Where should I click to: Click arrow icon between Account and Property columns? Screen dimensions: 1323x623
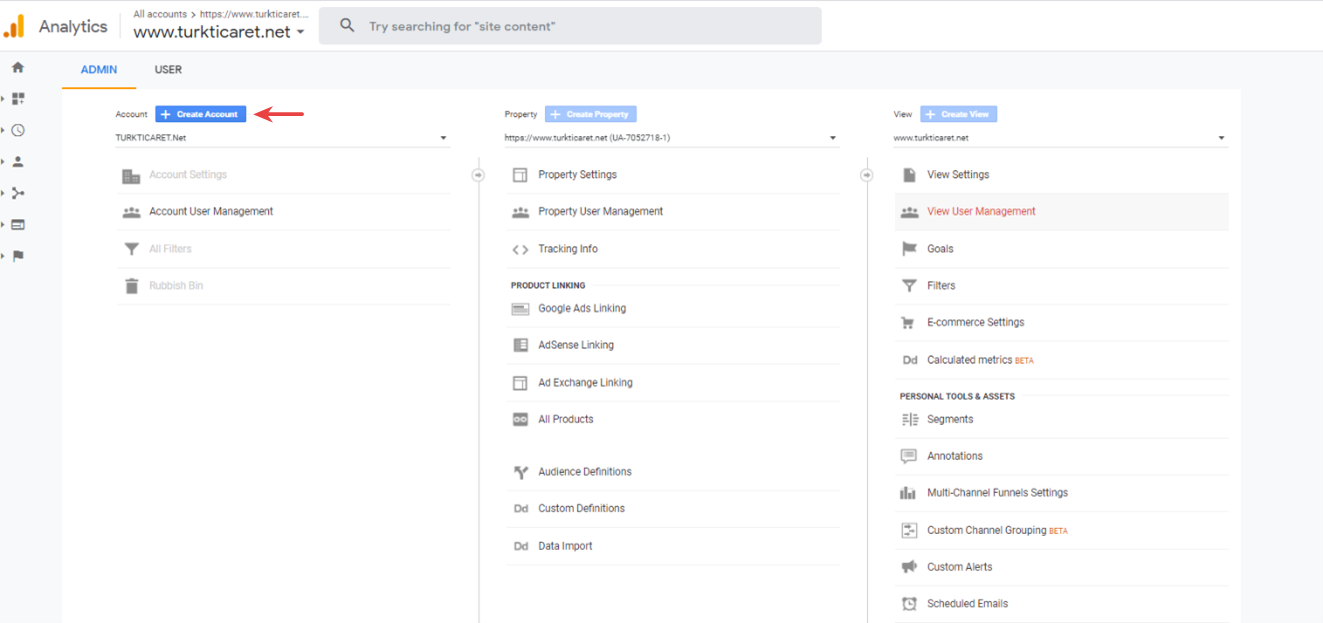478,175
